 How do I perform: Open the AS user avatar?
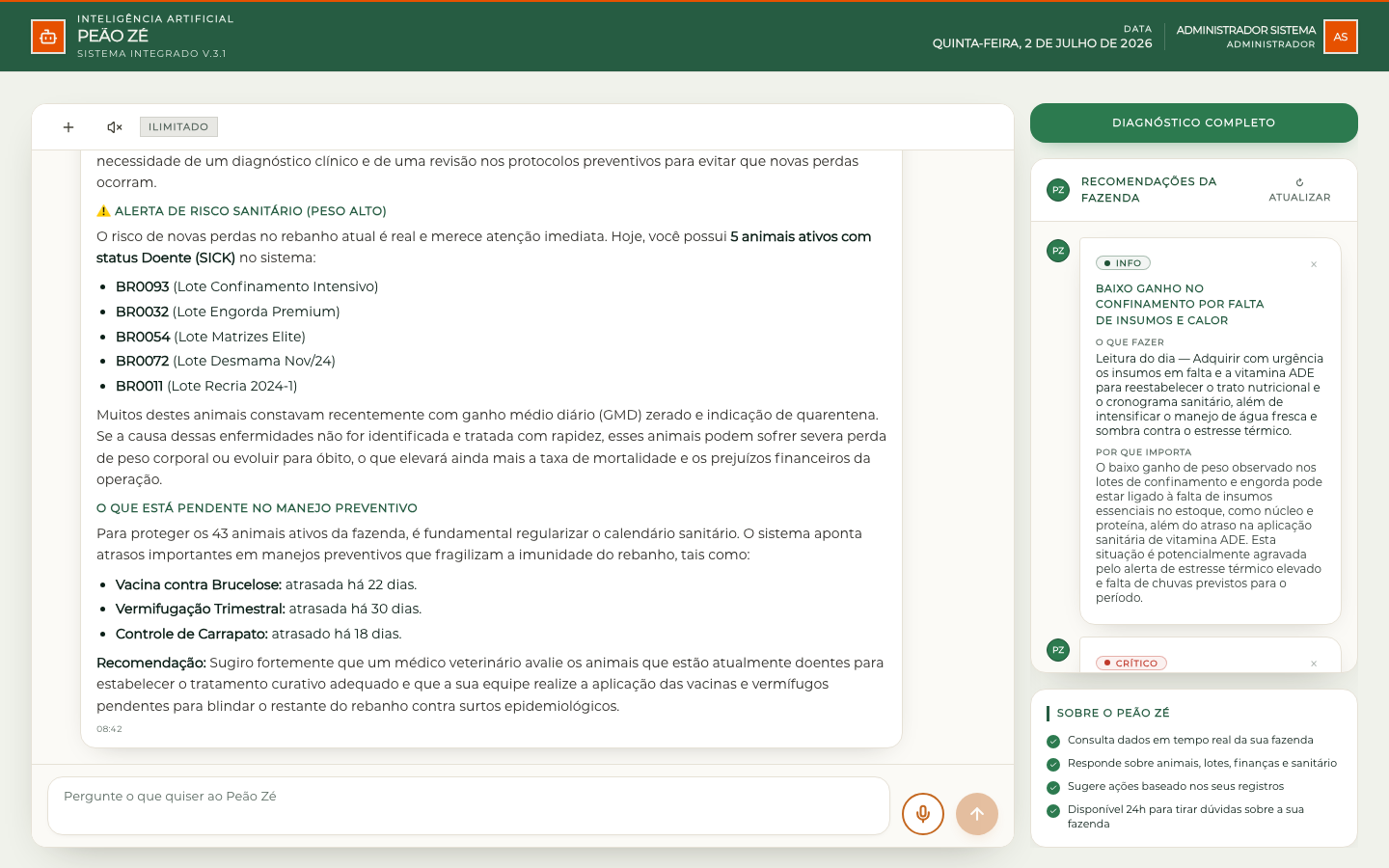[1341, 37]
